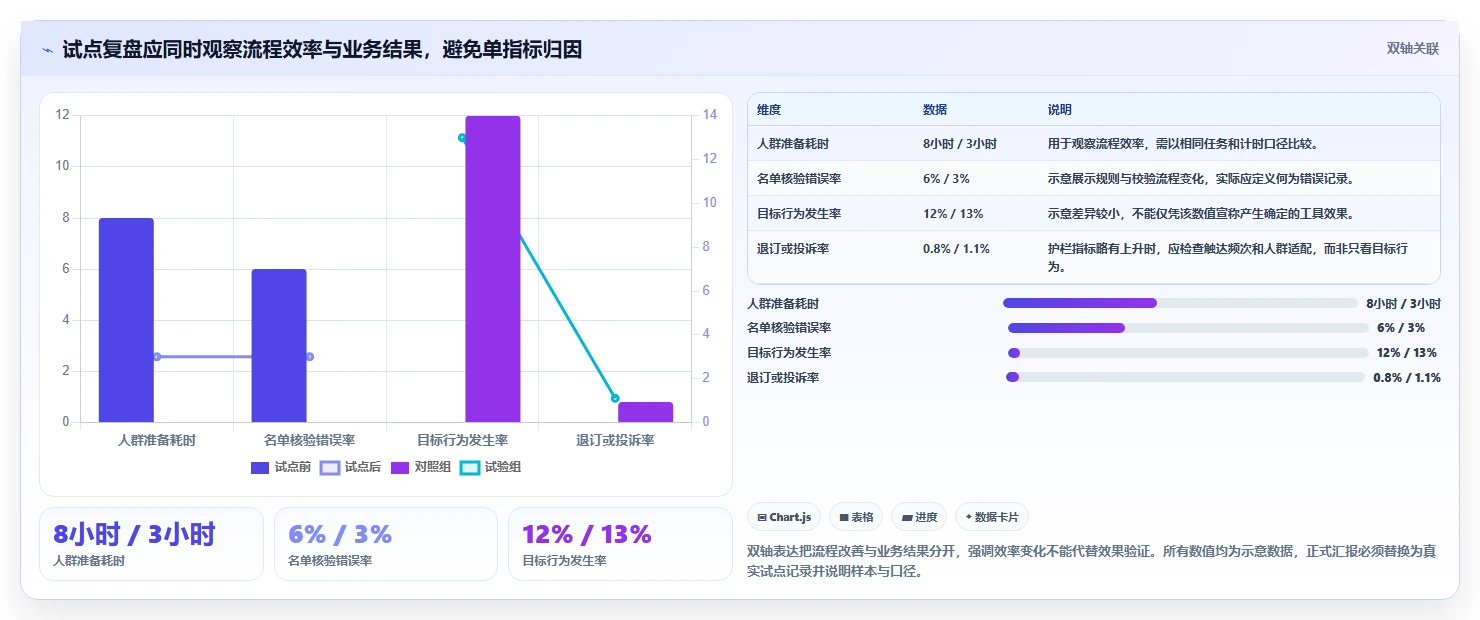This screenshot has width=1480, height=620.
Task: Click the 名单核验错误率 x-axis label
Action: pyautogui.click(x=310, y=440)
